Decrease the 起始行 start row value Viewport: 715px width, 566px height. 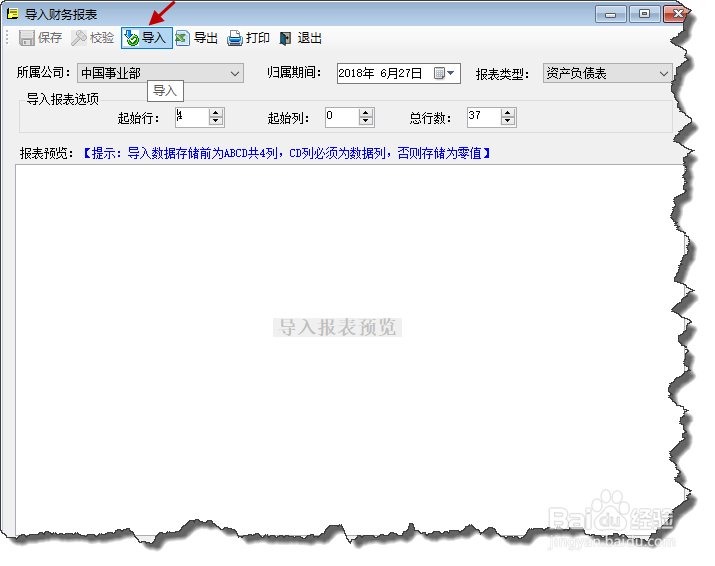pyautogui.click(x=216, y=122)
